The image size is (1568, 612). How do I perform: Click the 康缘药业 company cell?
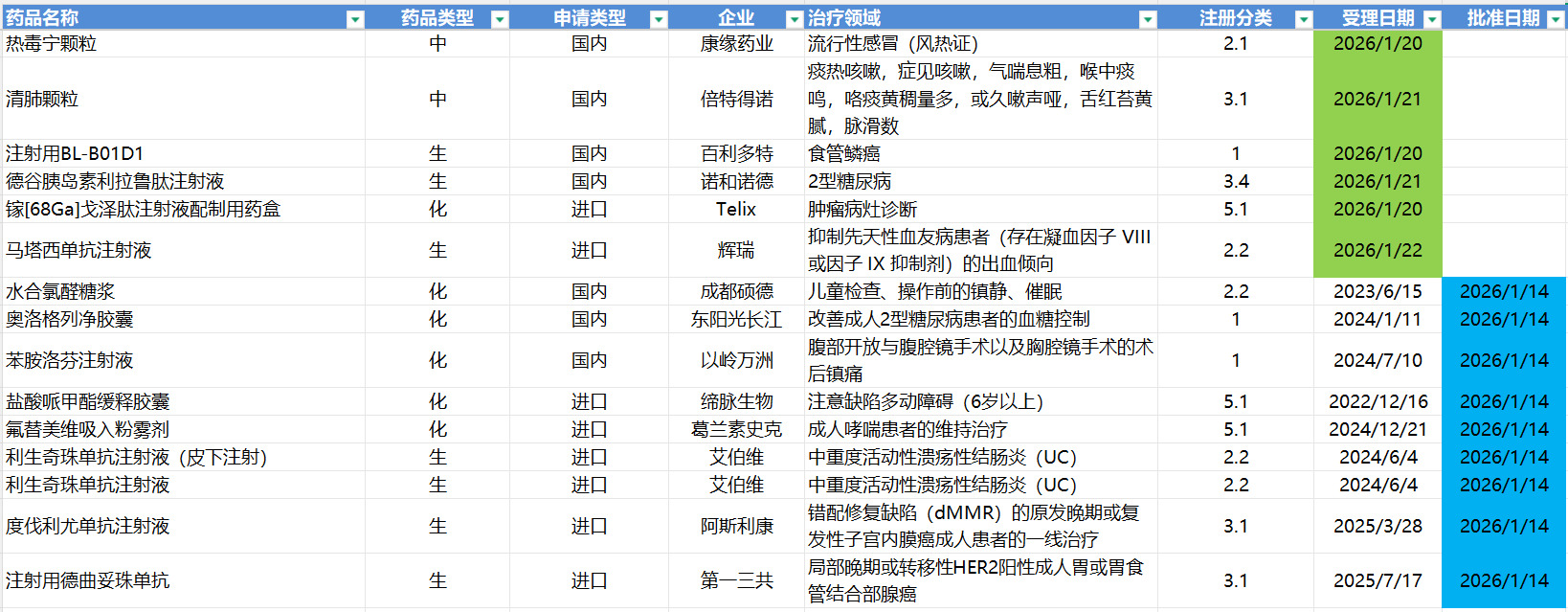736,44
